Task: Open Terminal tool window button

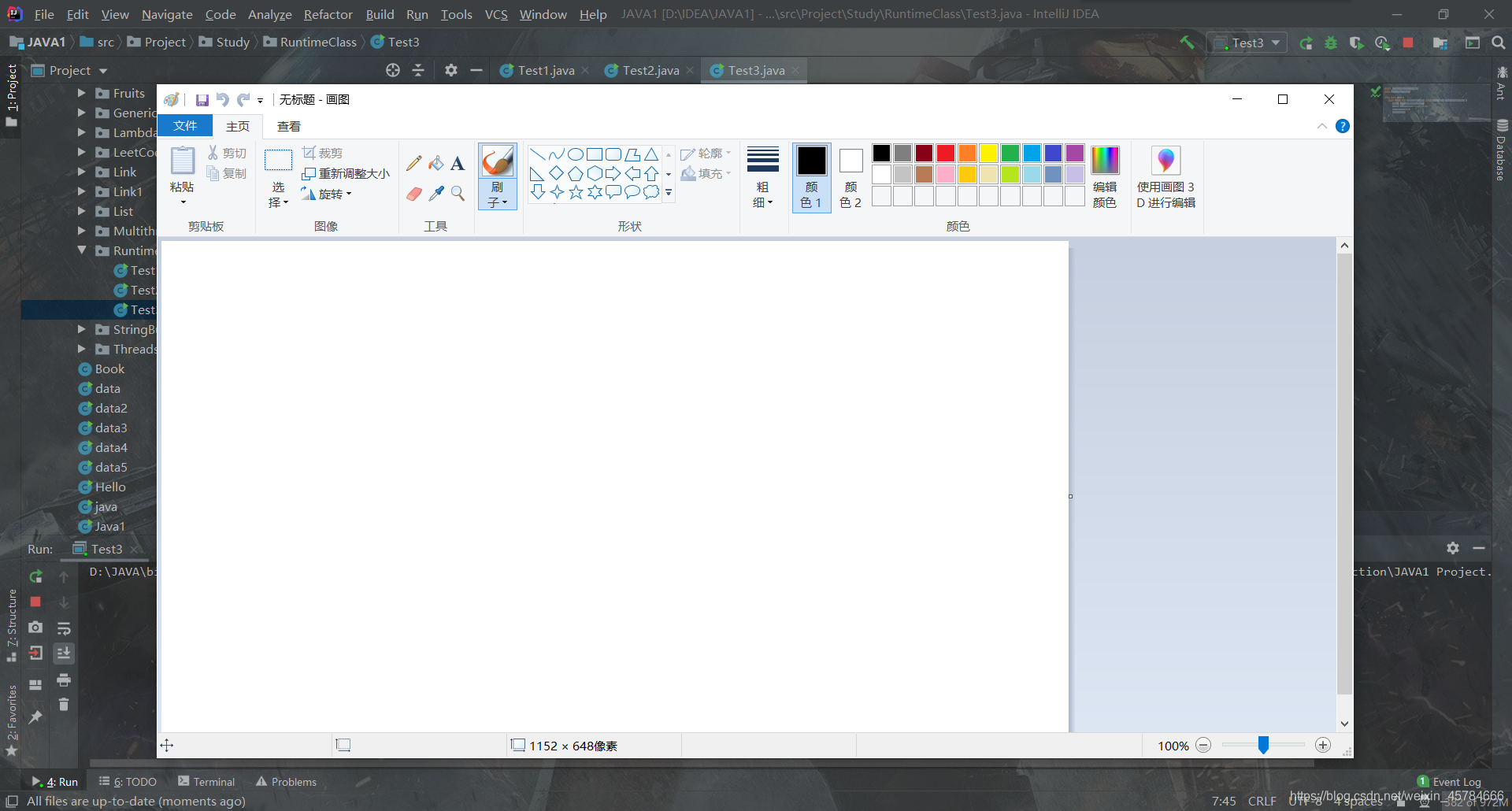Action: pyautogui.click(x=206, y=781)
